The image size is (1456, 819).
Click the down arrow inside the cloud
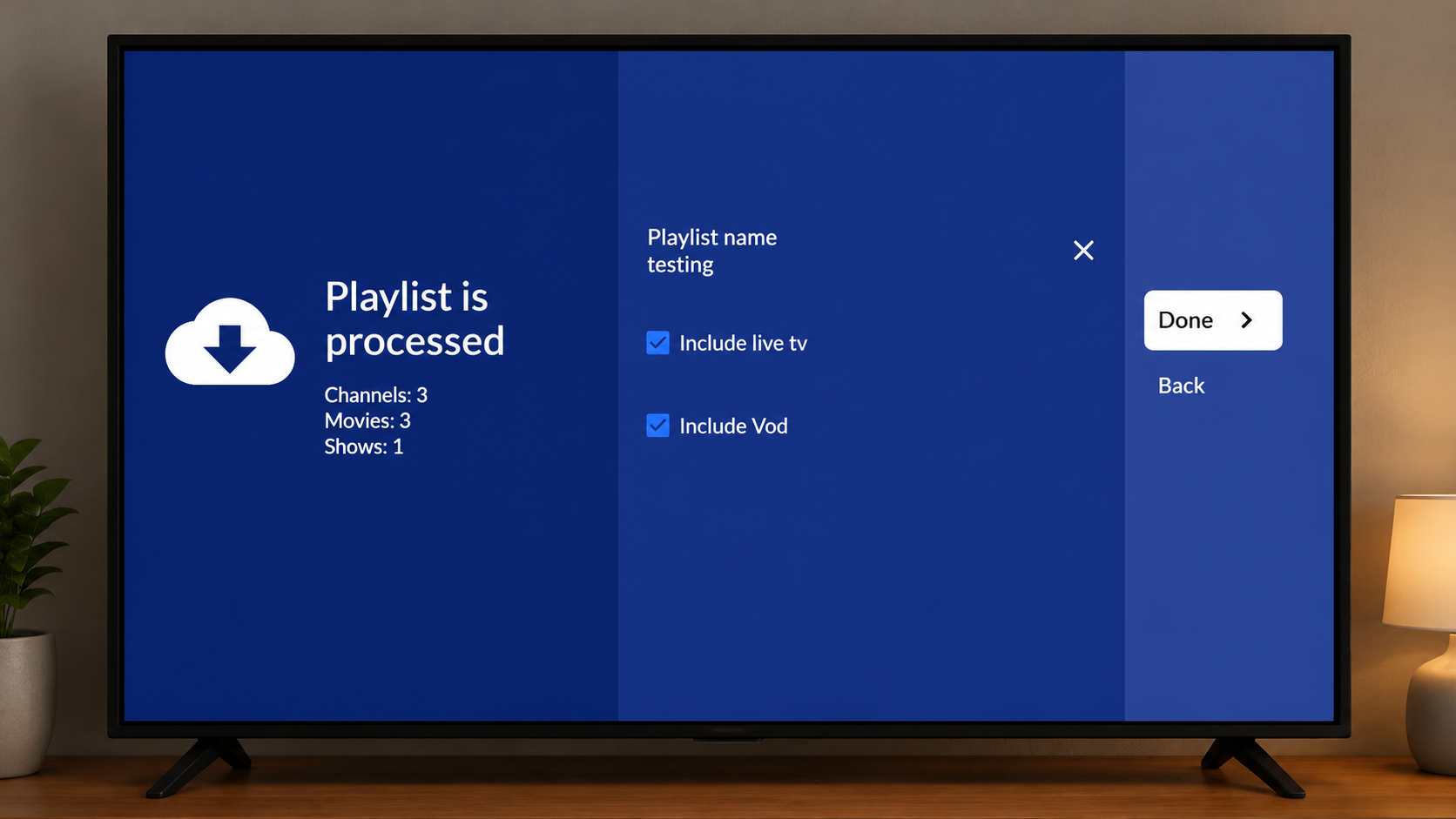(x=230, y=349)
